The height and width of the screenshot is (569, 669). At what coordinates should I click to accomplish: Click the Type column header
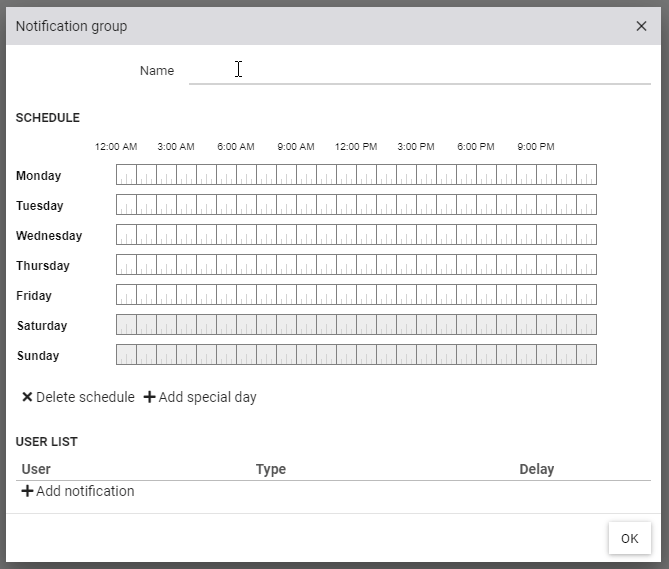pos(271,469)
